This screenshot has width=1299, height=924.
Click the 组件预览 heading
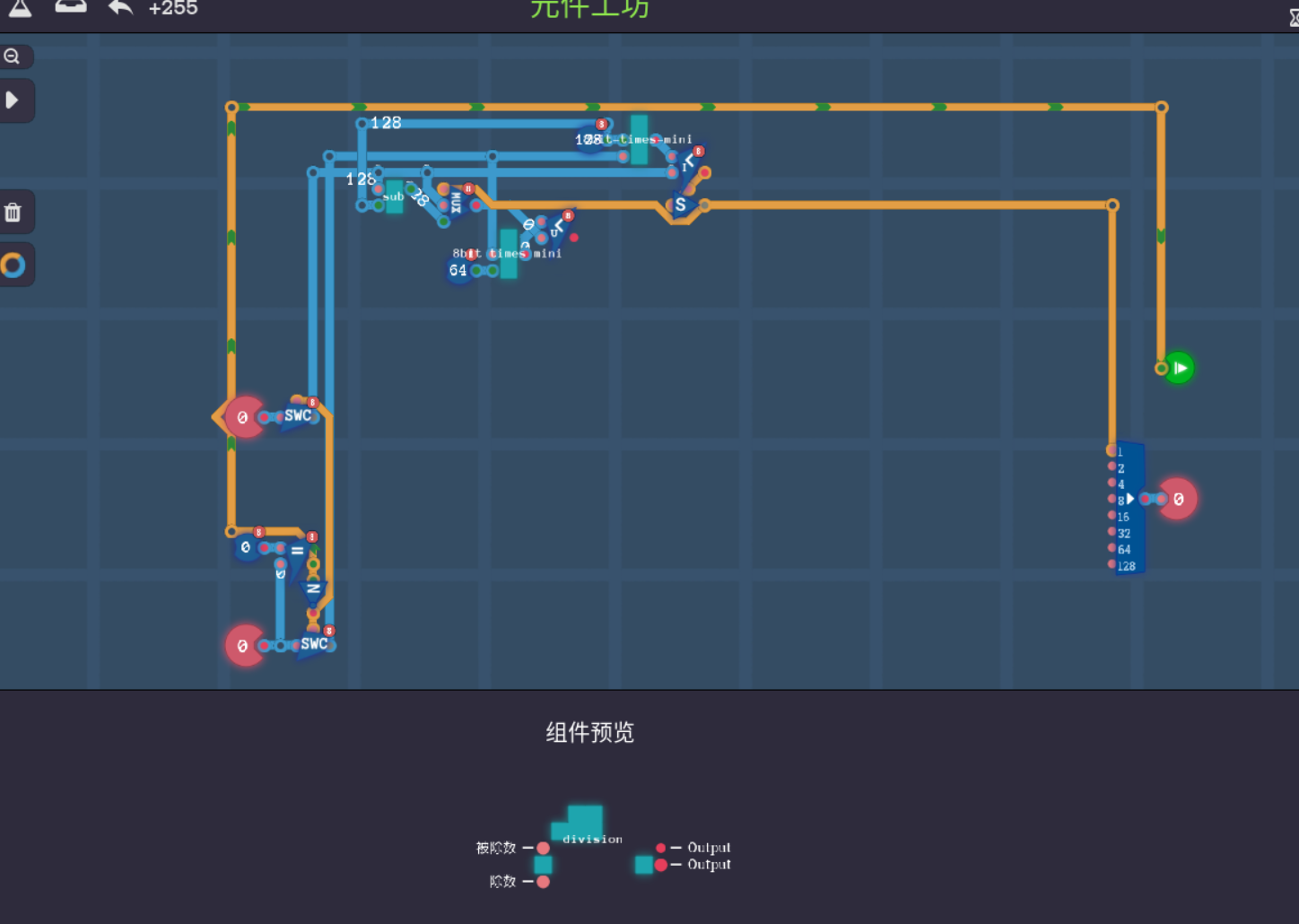pyautogui.click(x=590, y=733)
